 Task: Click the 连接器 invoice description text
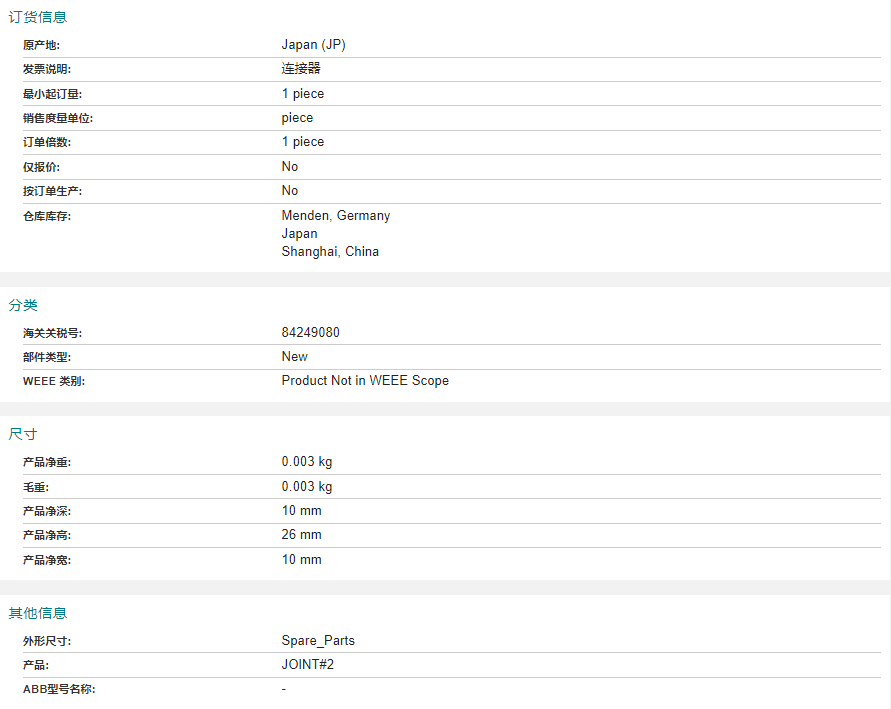click(301, 69)
